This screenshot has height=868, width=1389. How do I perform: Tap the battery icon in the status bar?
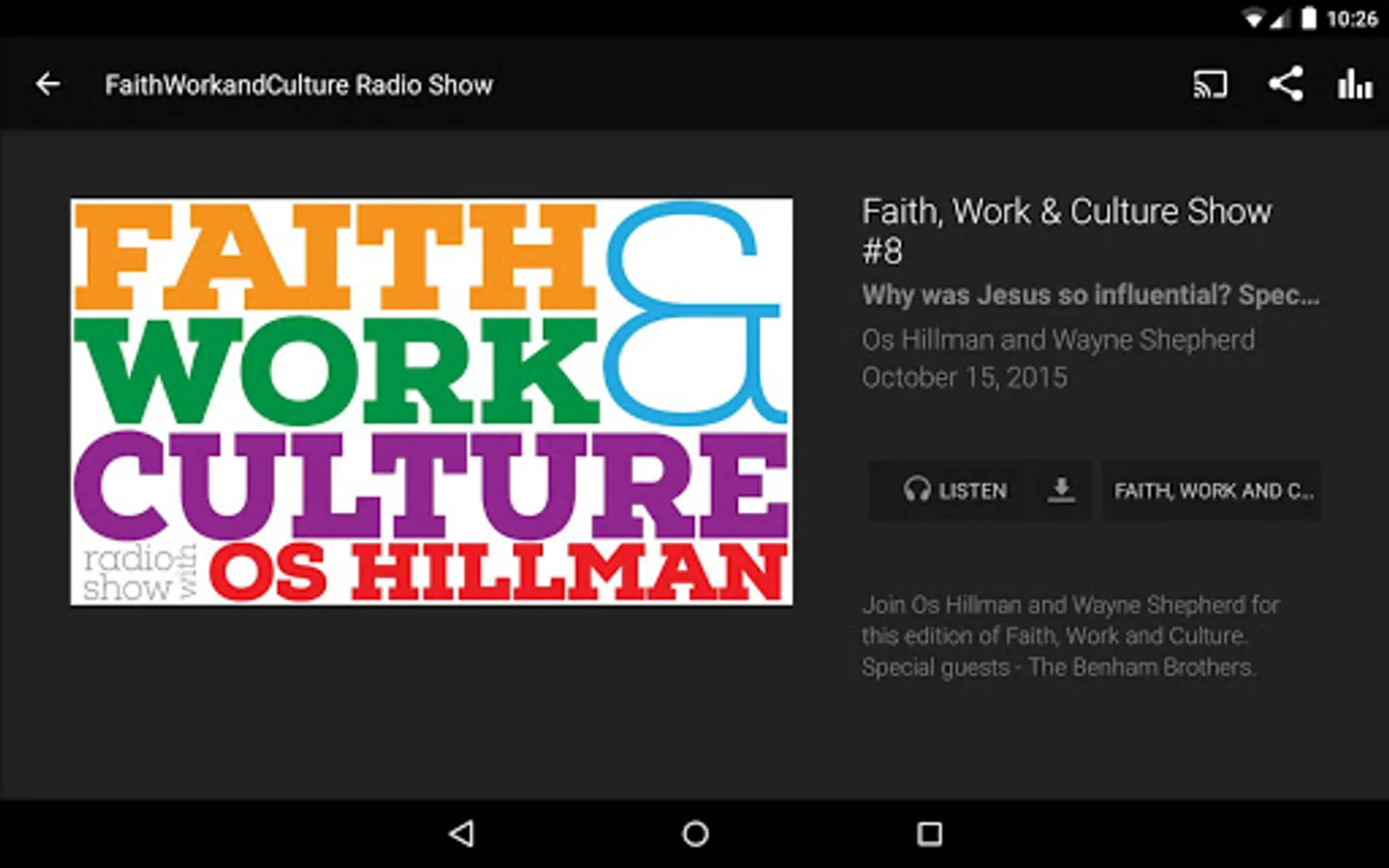1308,18
